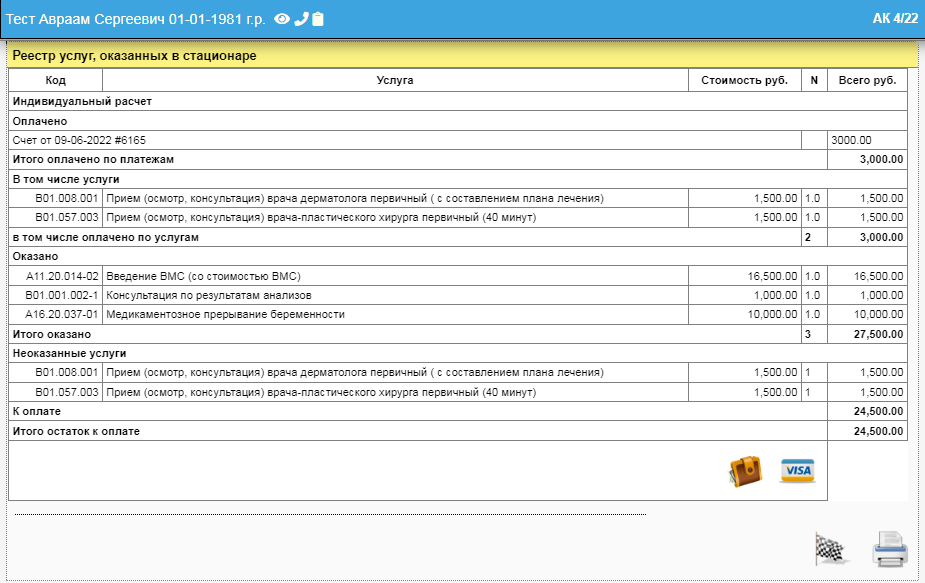
Task: Pay by card via VISA icon
Action: [797, 471]
